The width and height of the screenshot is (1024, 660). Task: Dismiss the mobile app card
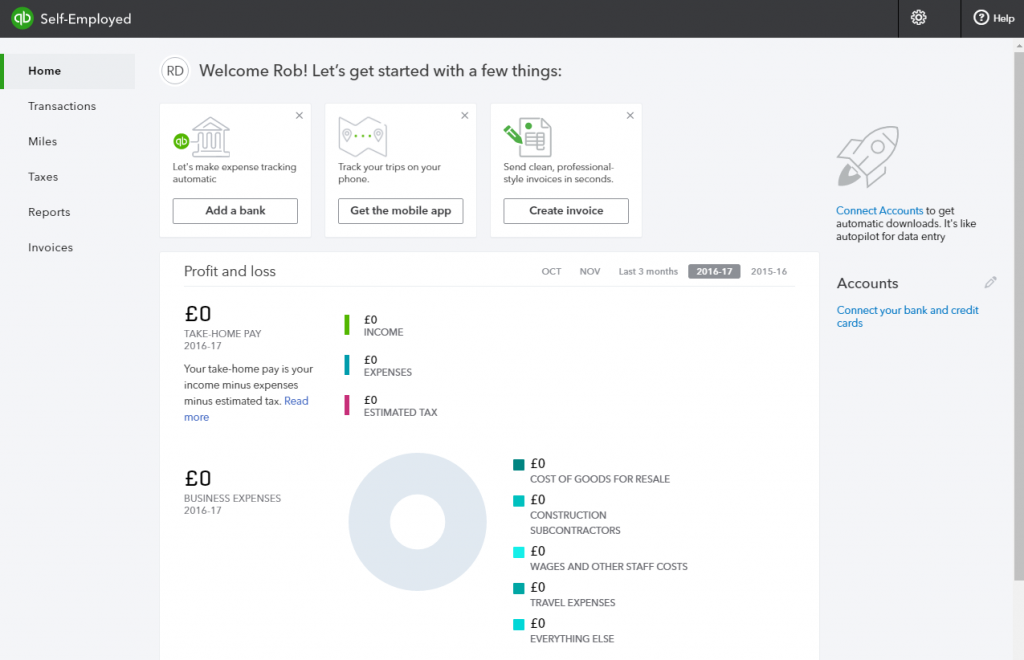(465, 116)
